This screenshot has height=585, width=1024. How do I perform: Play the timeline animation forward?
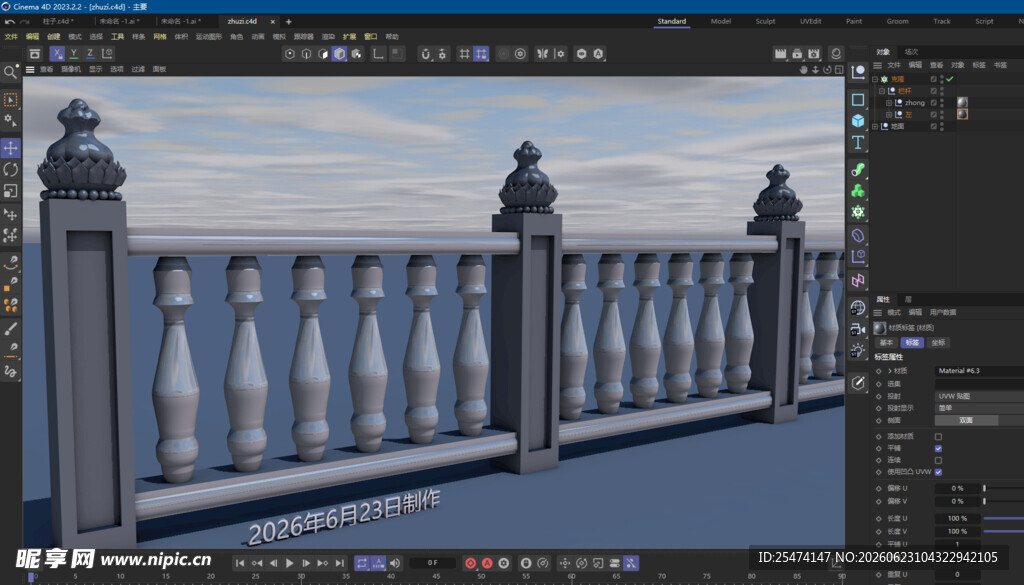289,563
